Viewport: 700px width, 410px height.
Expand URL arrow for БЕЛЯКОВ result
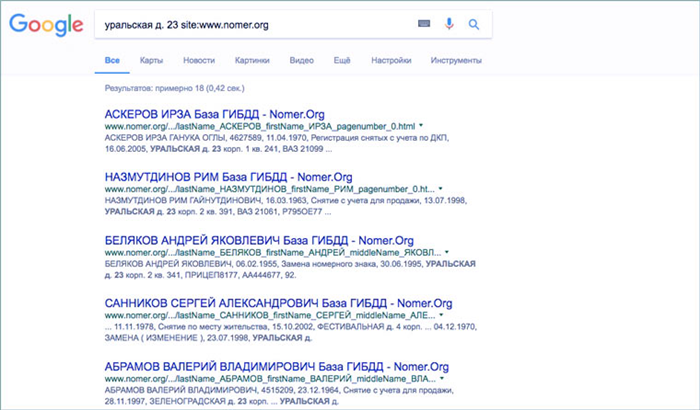pyautogui.click(x=447, y=252)
